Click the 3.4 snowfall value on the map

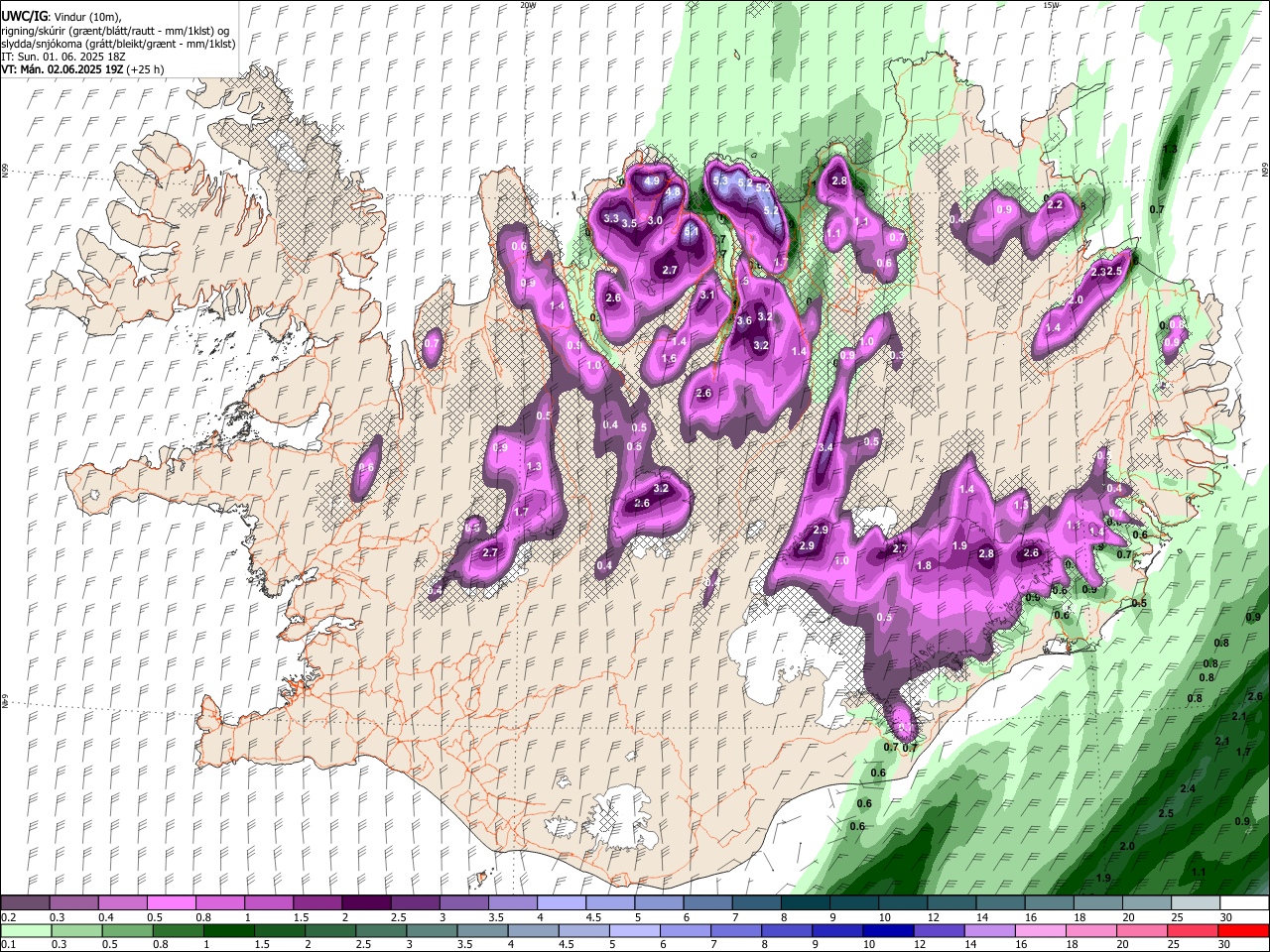coord(825,448)
